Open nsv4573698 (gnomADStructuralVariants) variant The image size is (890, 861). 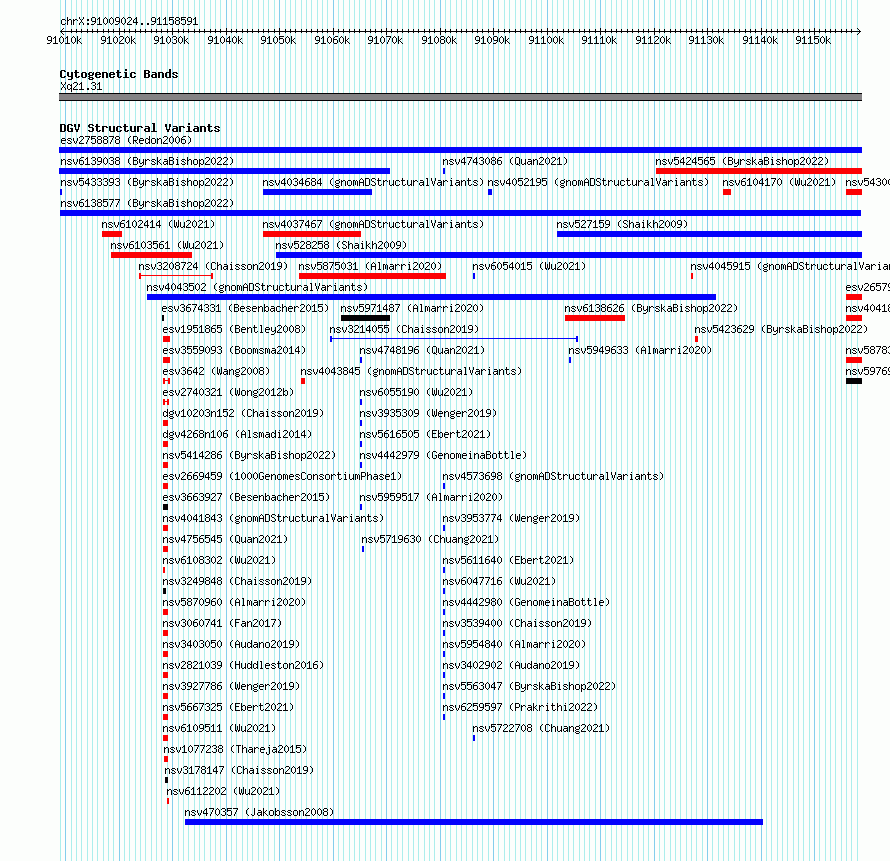(x=553, y=476)
